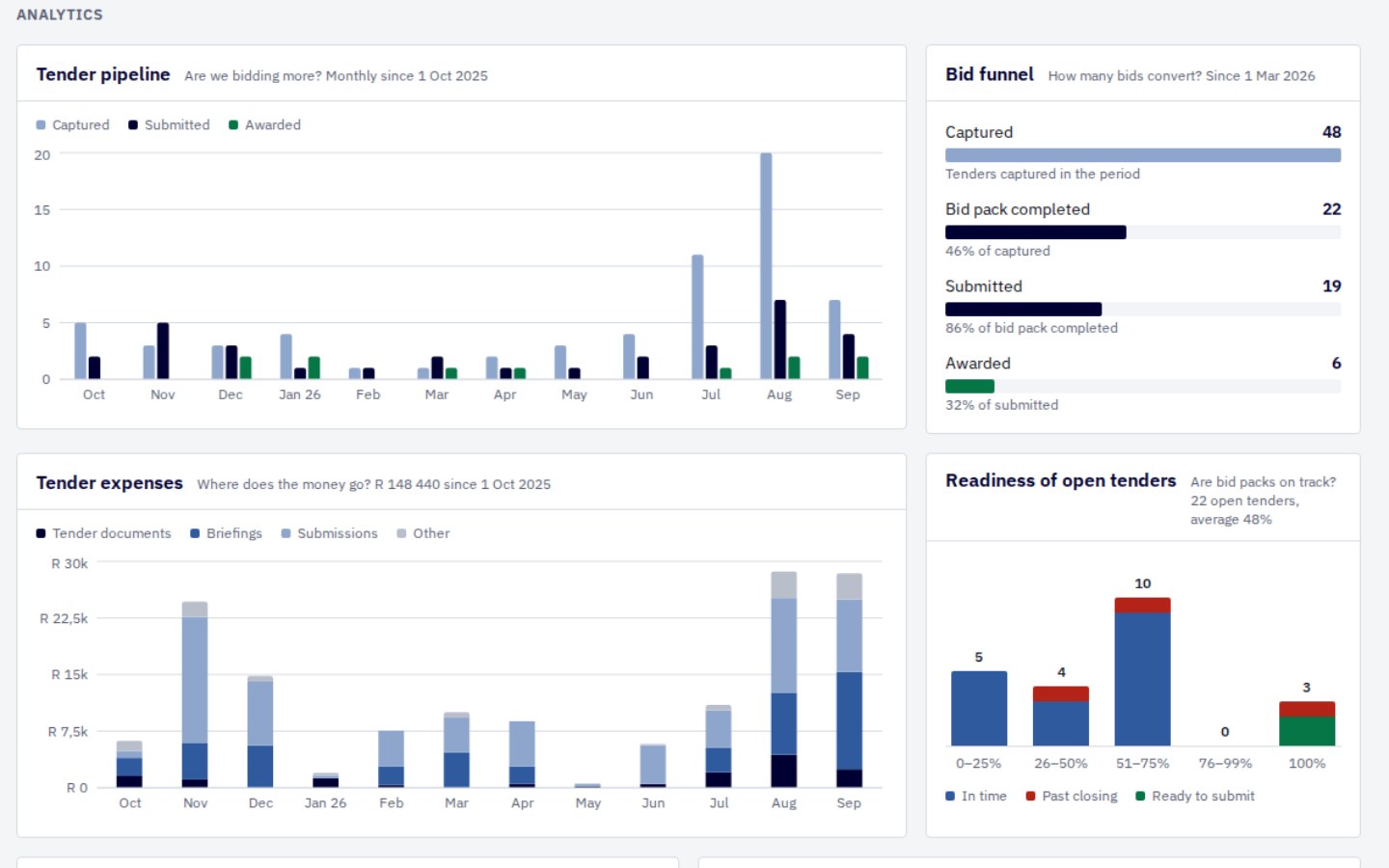Click the '86% of bid pack completed' caption
Image resolution: width=1389 pixels, height=868 pixels.
(x=1031, y=328)
